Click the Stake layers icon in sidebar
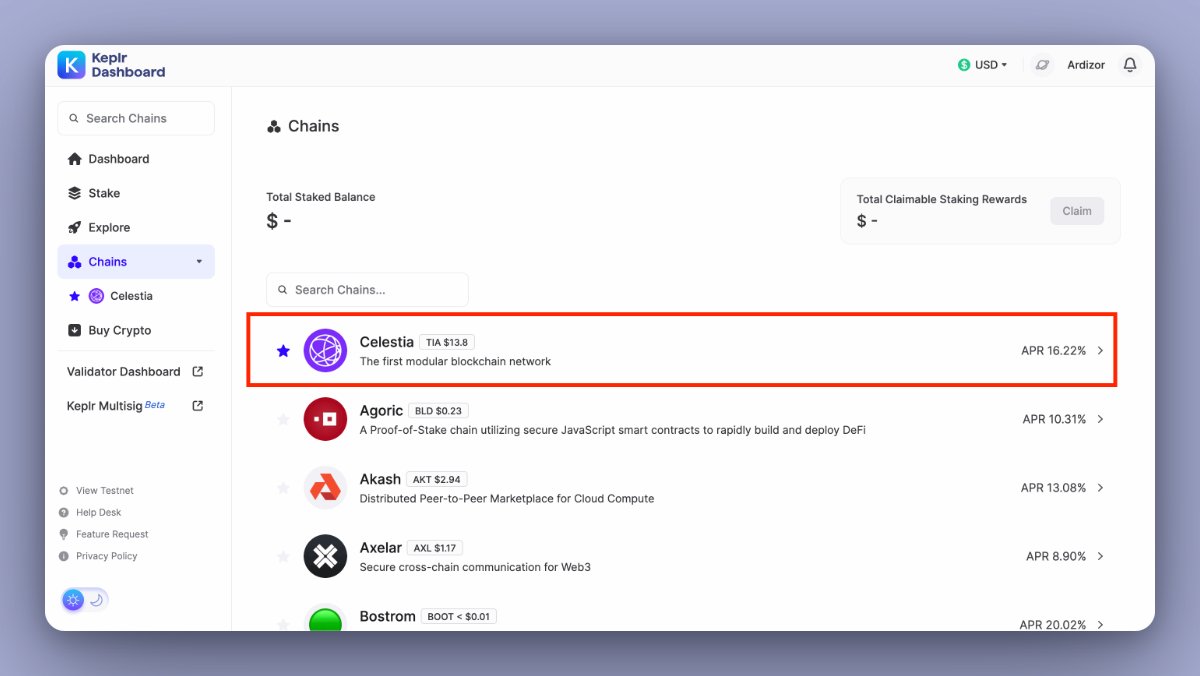The image size is (1200, 676). (x=74, y=193)
